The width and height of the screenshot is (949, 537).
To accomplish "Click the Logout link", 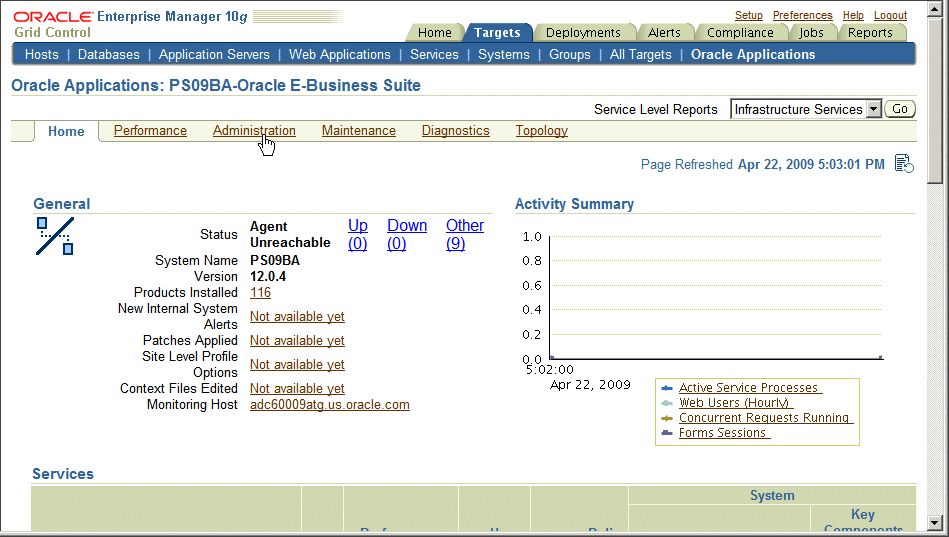I will 890,15.
